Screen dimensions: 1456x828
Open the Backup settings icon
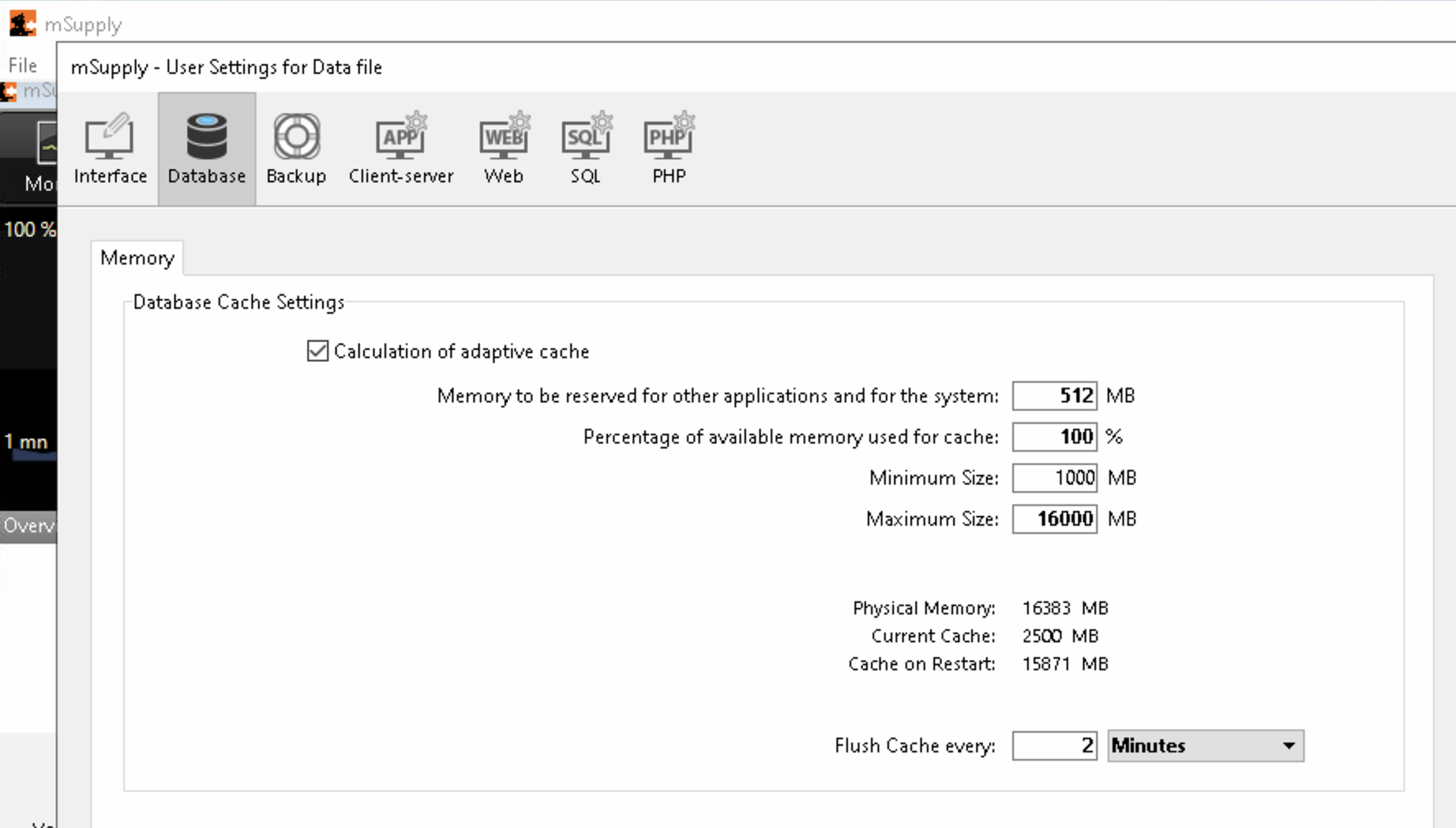pos(296,149)
